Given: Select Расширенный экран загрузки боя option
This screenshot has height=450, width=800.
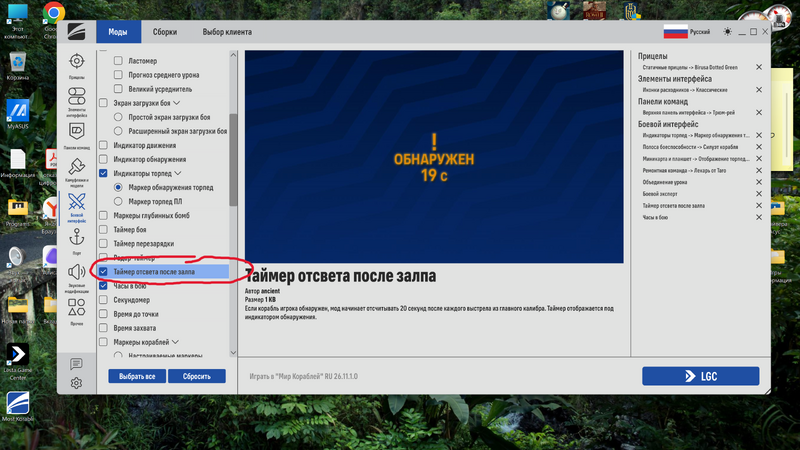Looking at the screenshot, I should (x=118, y=131).
